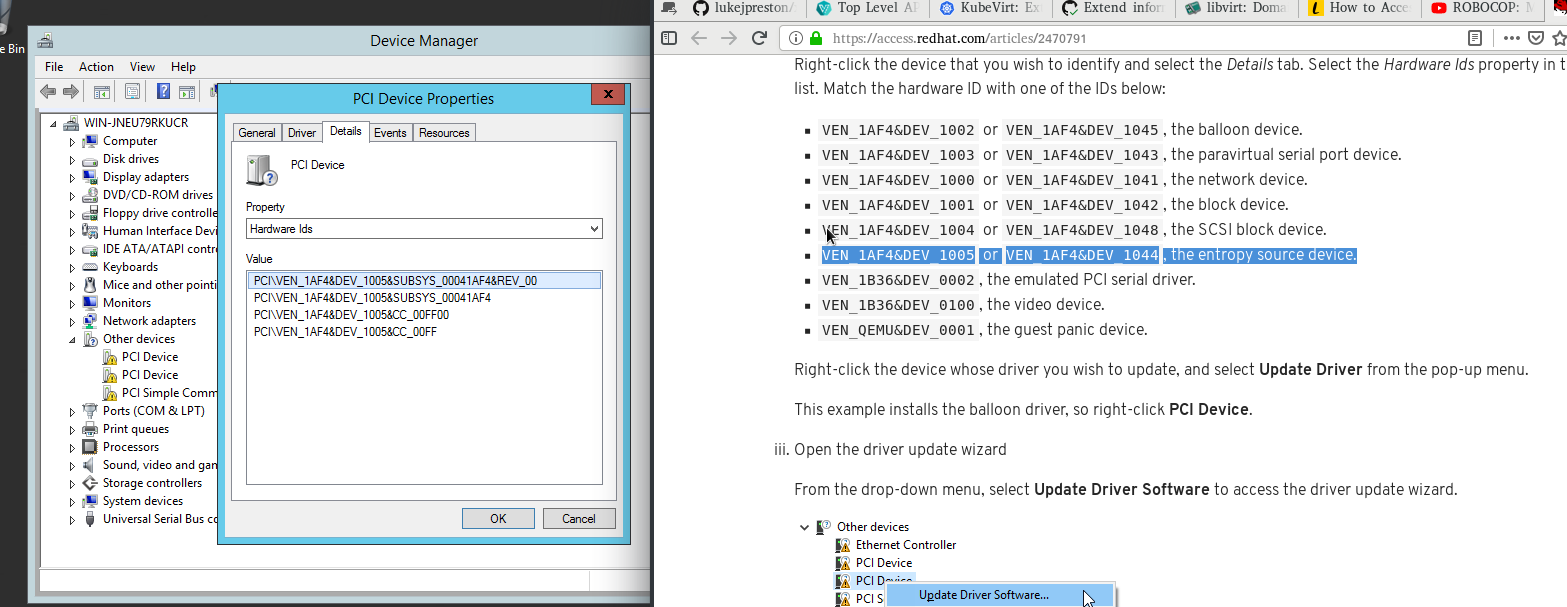Click green padlock site security icon
This screenshot has width=1567, height=607.
pyautogui.click(x=816, y=39)
